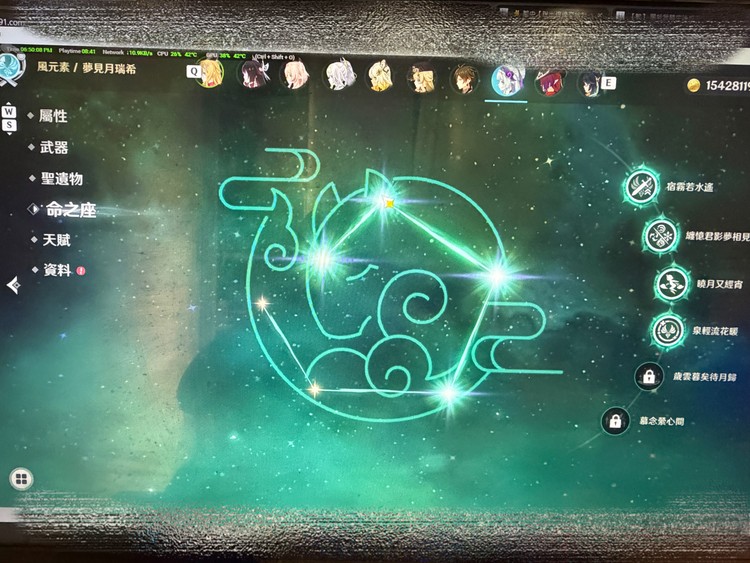This screenshot has height=563, width=750.
Task: Click the 曉月又經宵 label
Action: coord(719,284)
